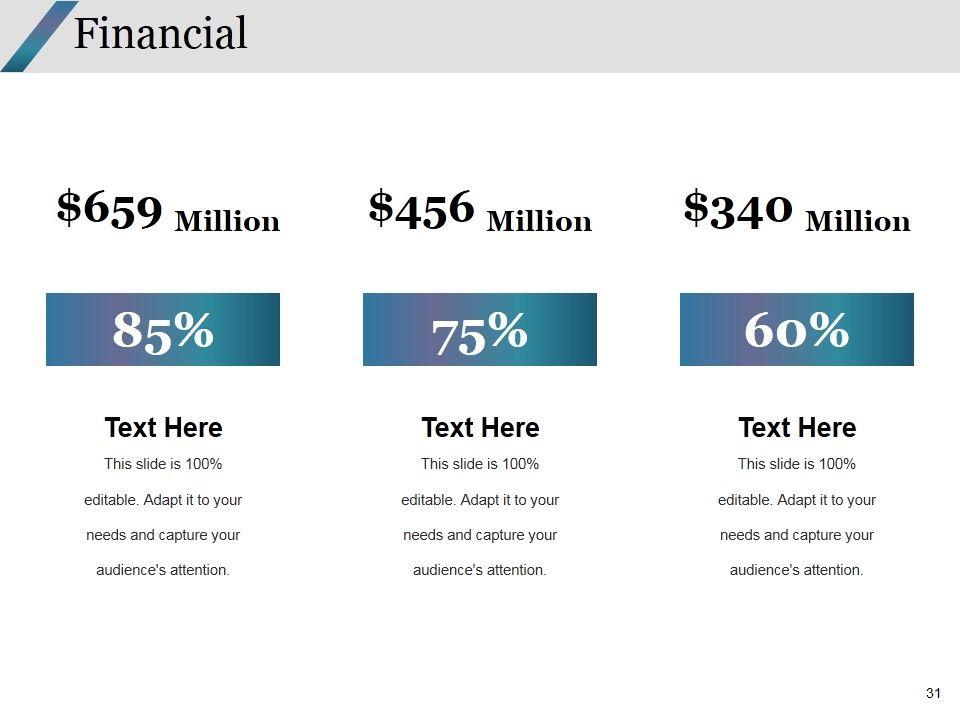
Task: Select the "Text Here" heading under 60%
Action: tap(797, 428)
